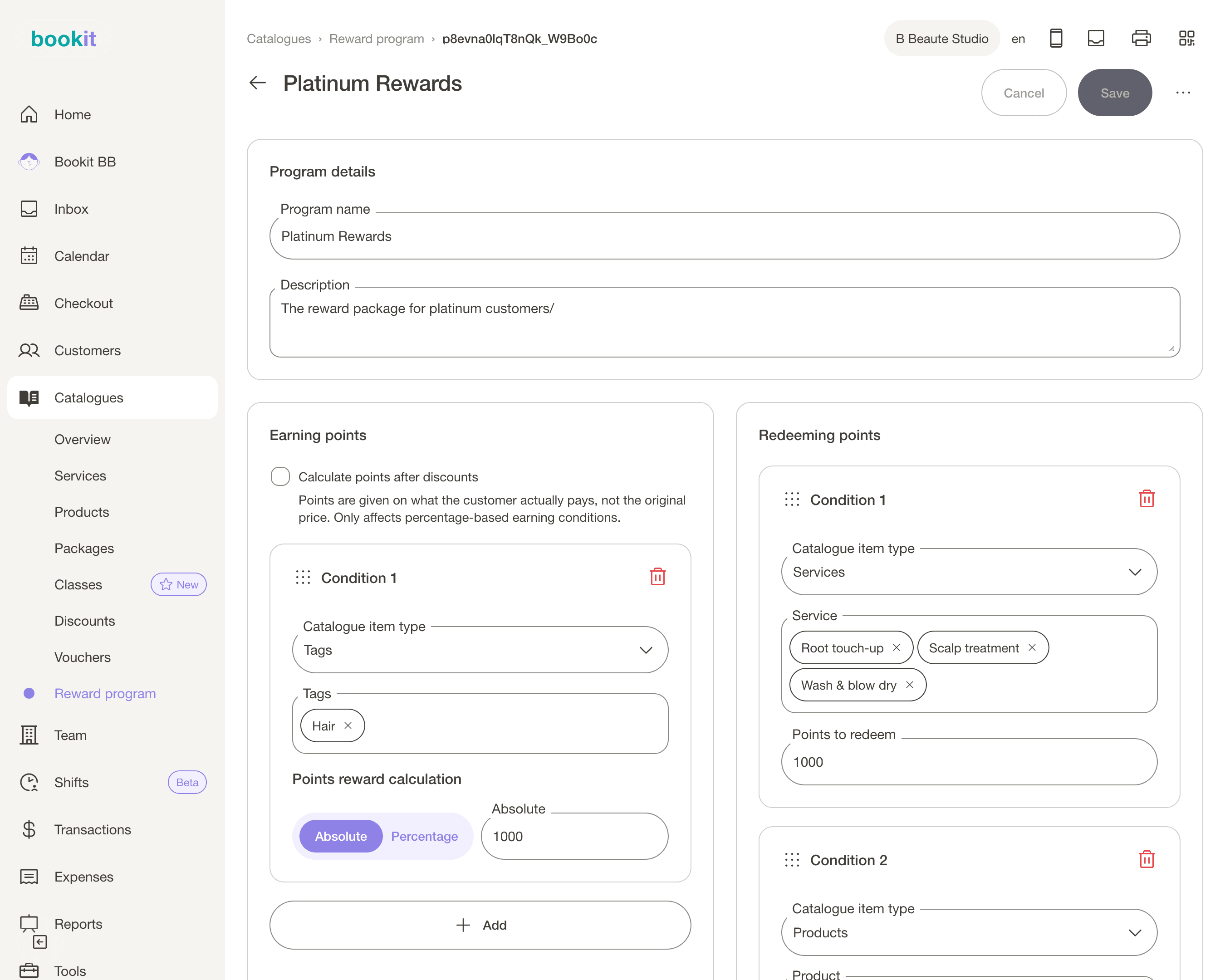This screenshot has height=980, width=1225.
Task: Switch points calculation to Percentage
Action: coord(424,836)
